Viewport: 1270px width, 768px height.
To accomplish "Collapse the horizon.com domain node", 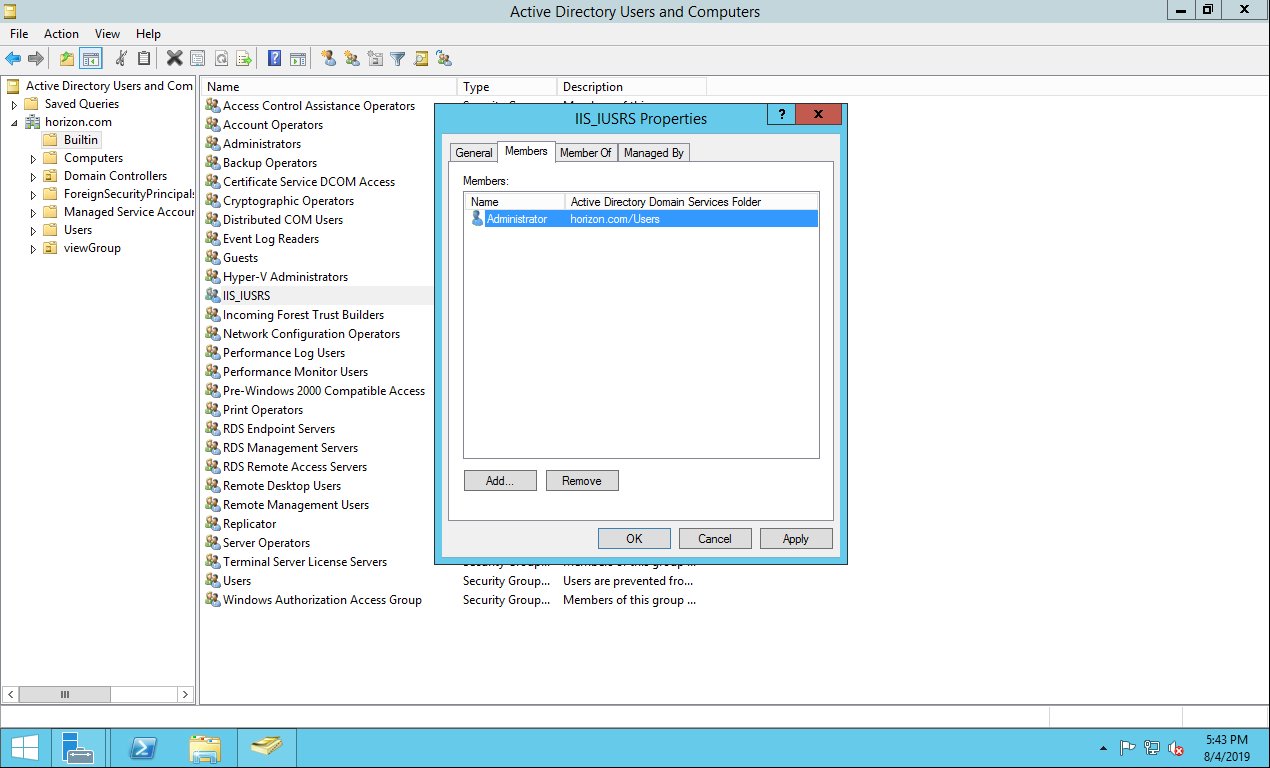I will point(14,123).
